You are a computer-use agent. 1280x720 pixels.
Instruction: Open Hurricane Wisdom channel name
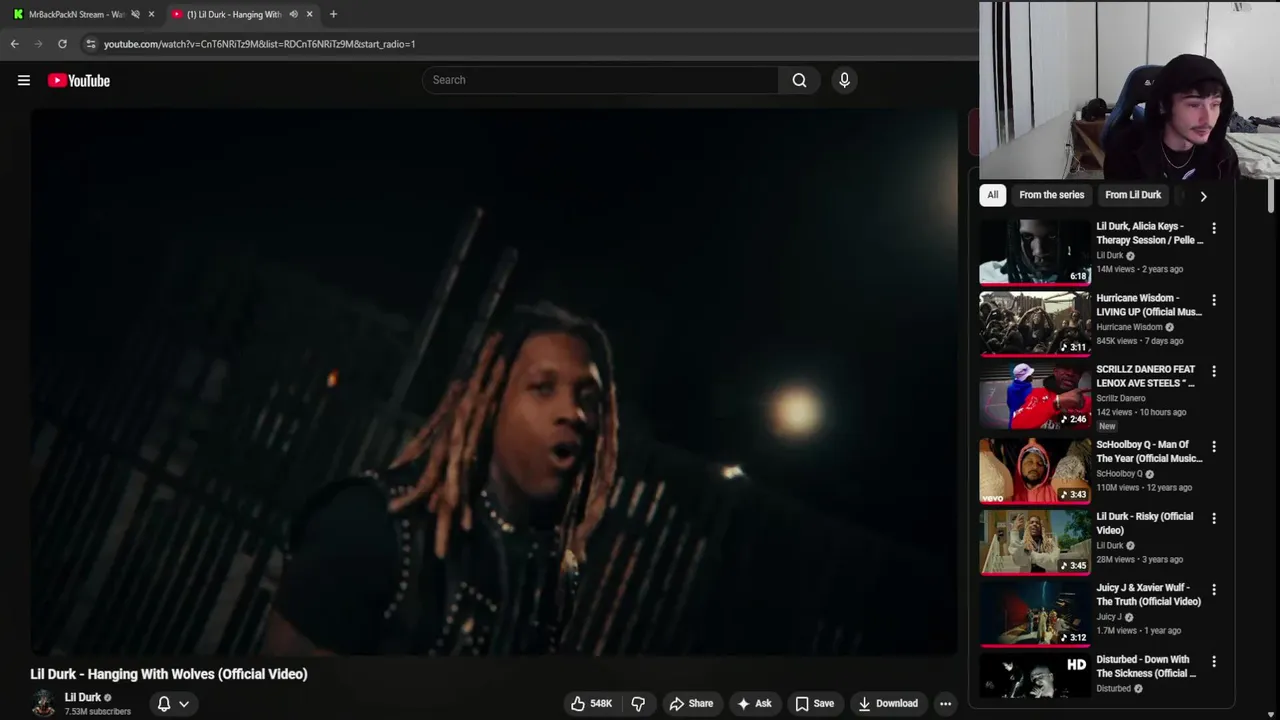pos(1129,327)
